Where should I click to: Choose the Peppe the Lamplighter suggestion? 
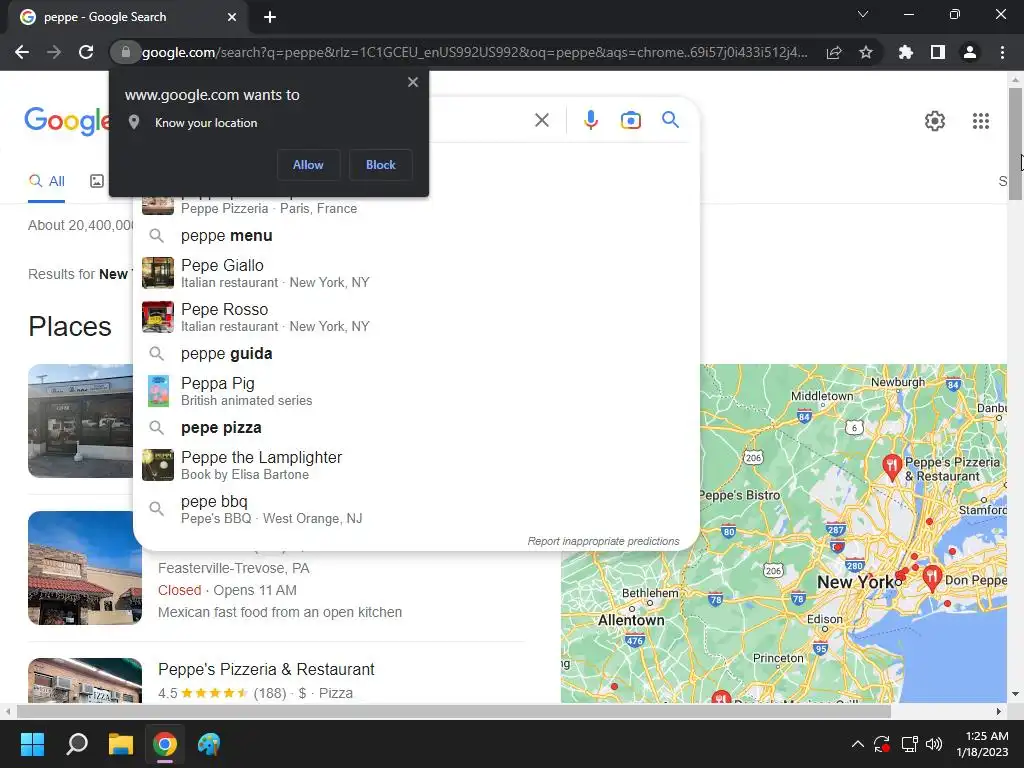coord(416,465)
